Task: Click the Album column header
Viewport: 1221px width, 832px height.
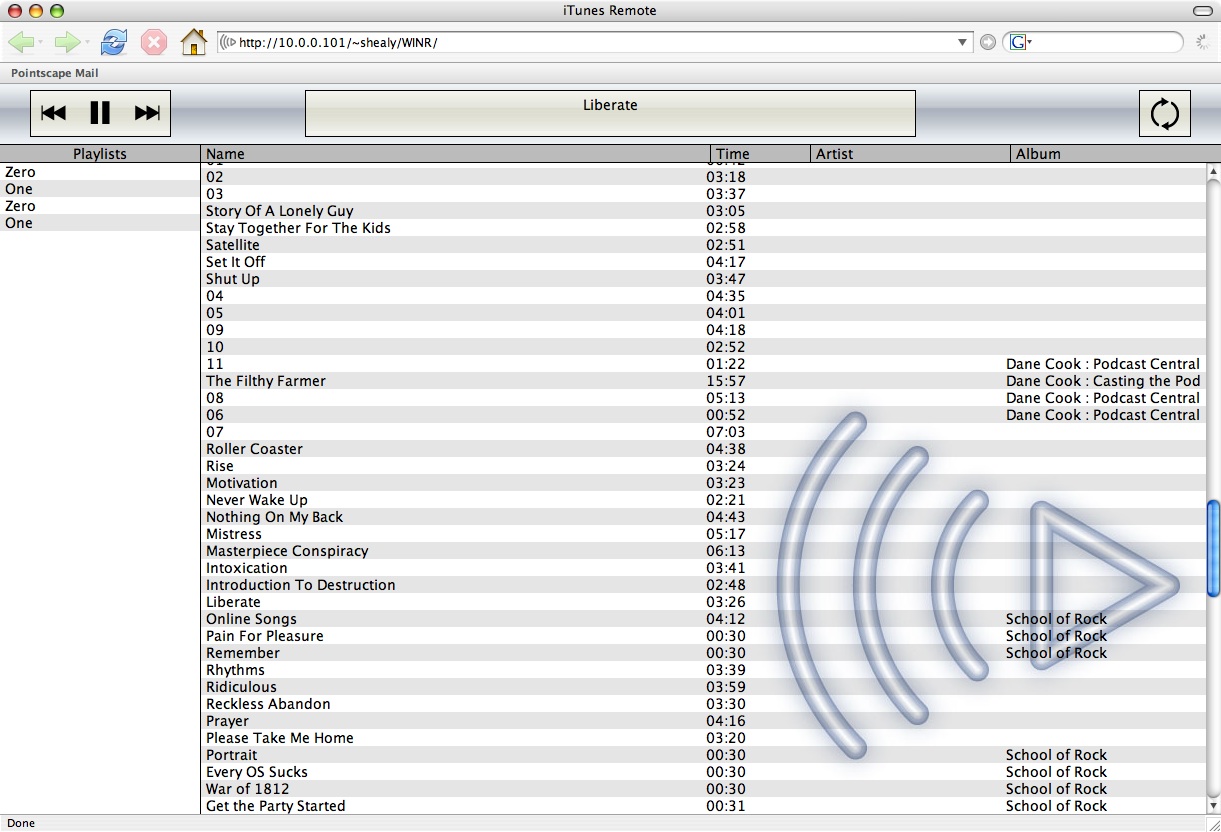Action: (x=1038, y=154)
